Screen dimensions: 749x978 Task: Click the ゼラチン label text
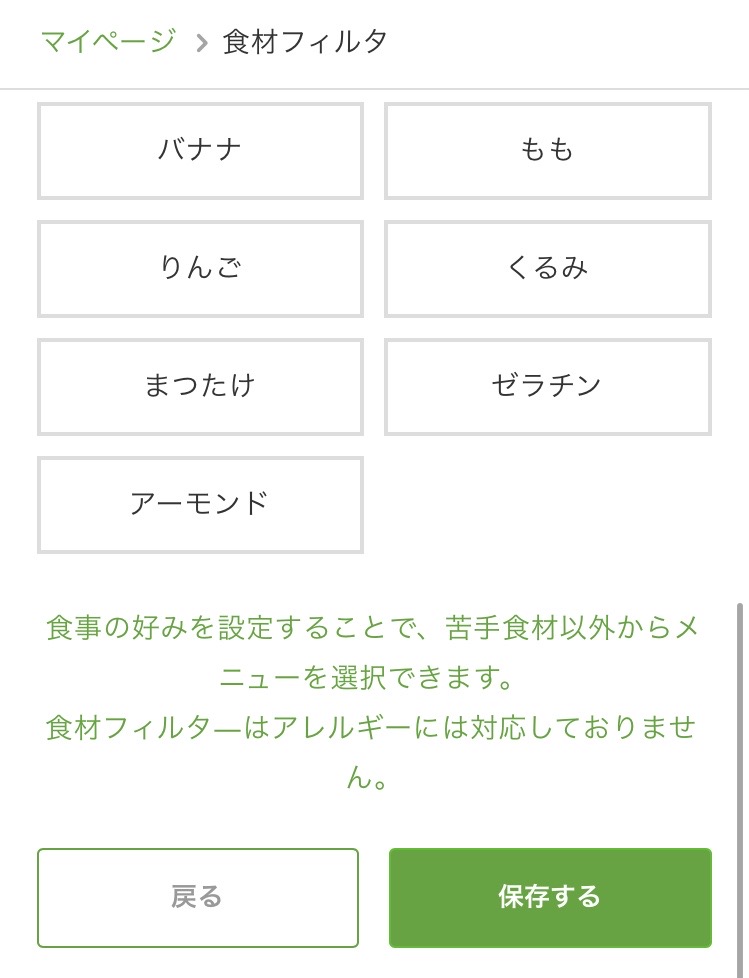546,385
